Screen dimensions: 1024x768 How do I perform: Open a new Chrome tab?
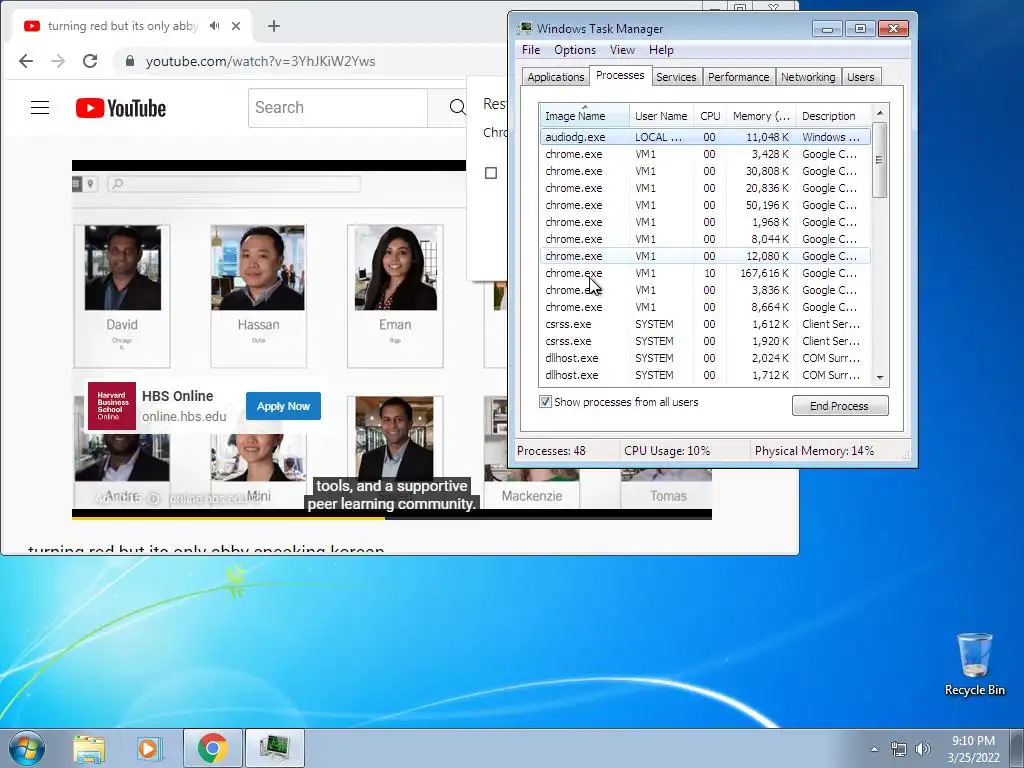pos(274,26)
